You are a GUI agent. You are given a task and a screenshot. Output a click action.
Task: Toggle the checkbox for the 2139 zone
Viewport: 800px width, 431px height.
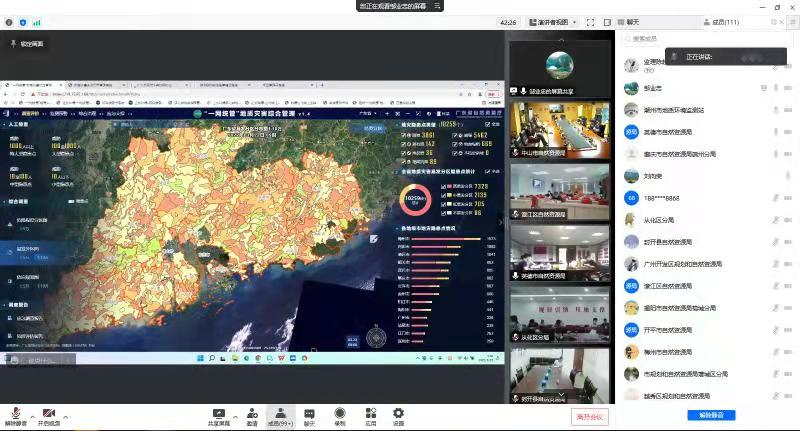(443, 195)
